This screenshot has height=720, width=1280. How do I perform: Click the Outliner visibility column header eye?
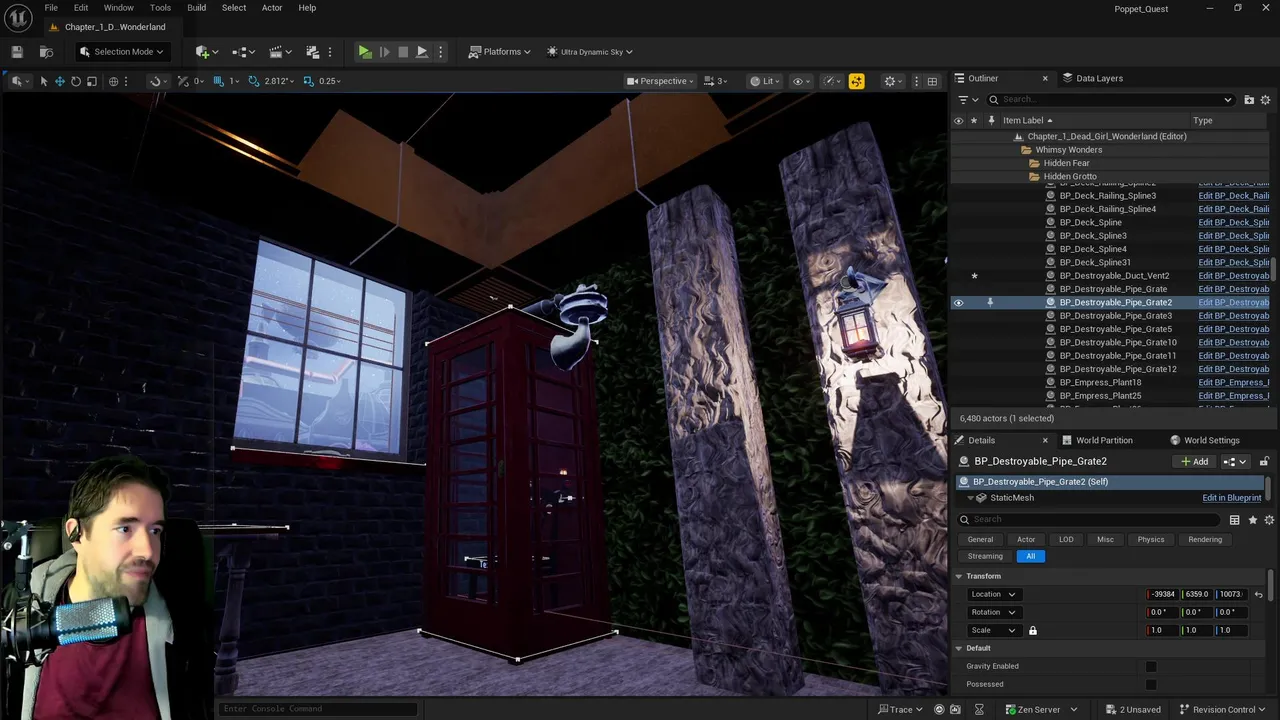click(x=958, y=120)
